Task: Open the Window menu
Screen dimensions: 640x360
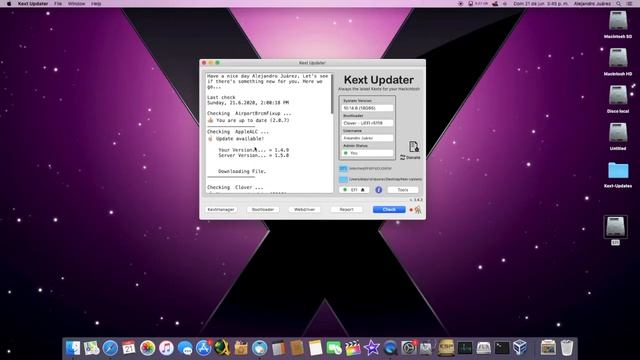Action: (x=76, y=4)
